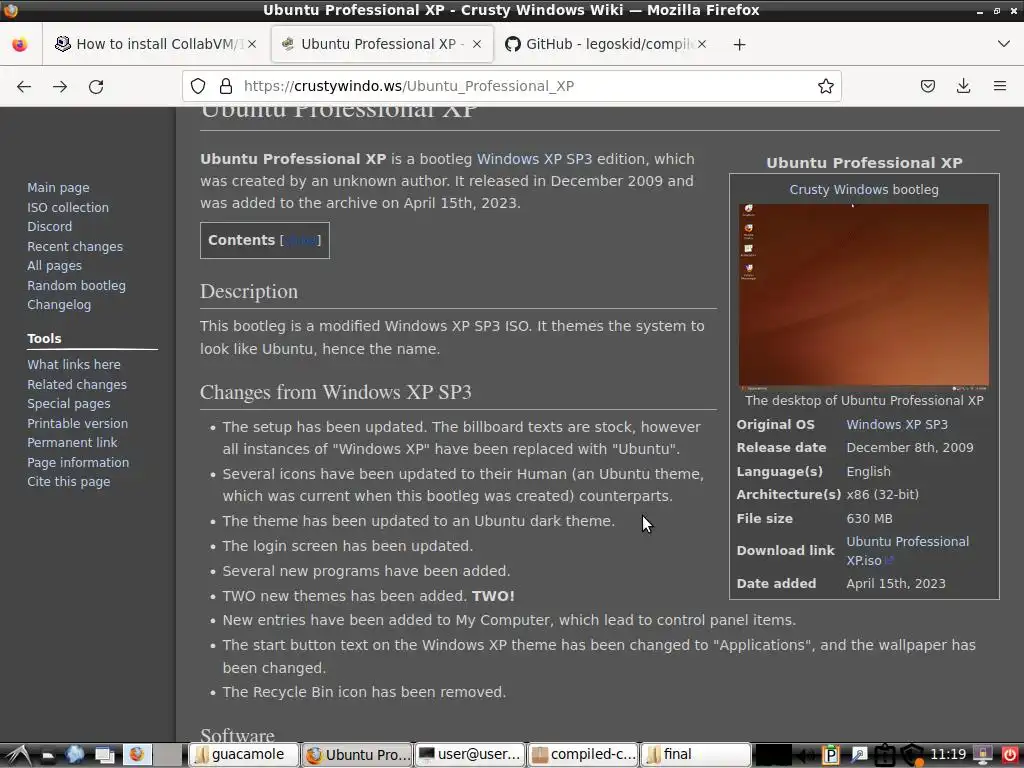This screenshot has height=768, width=1024.
Task: Open Save to Pocket
Action: pos(927,86)
